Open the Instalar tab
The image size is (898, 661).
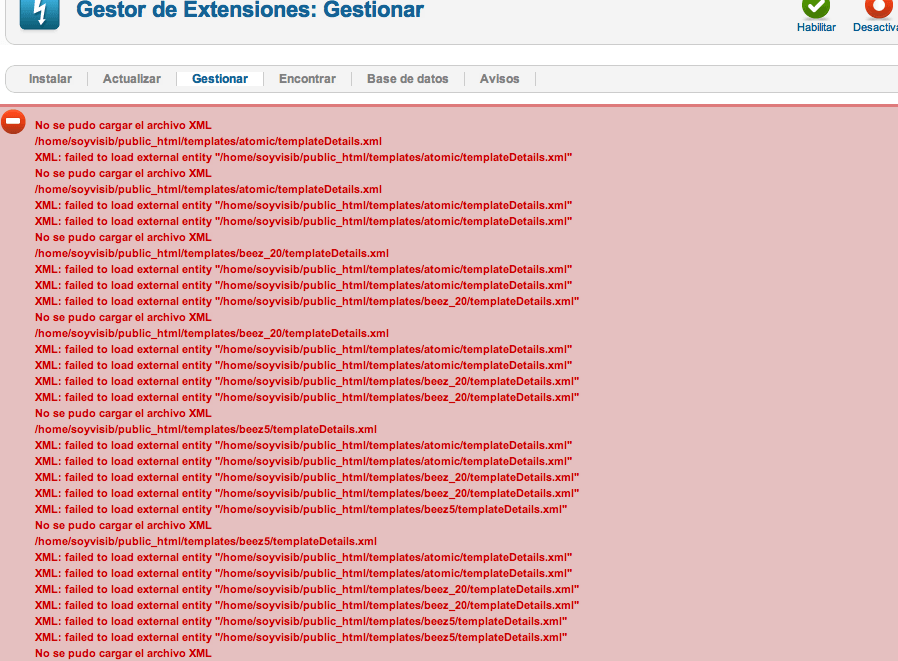coord(50,79)
